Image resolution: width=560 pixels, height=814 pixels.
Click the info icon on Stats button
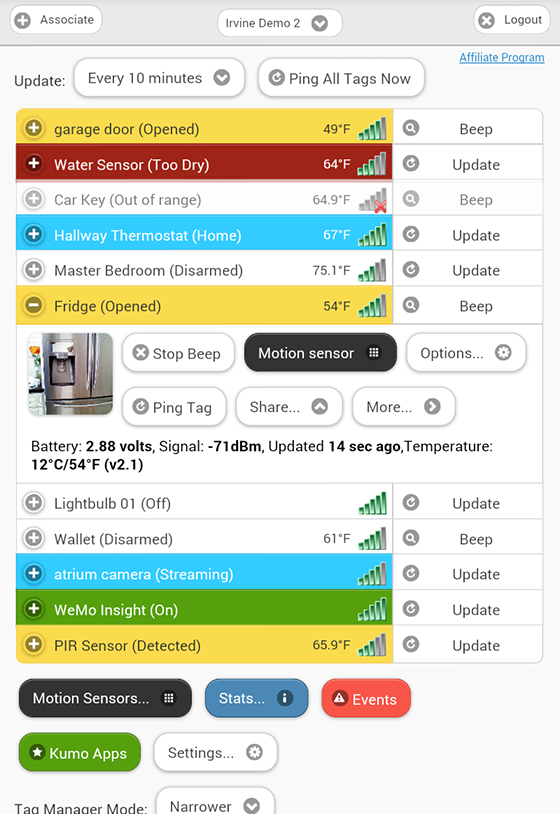[x=284, y=698]
